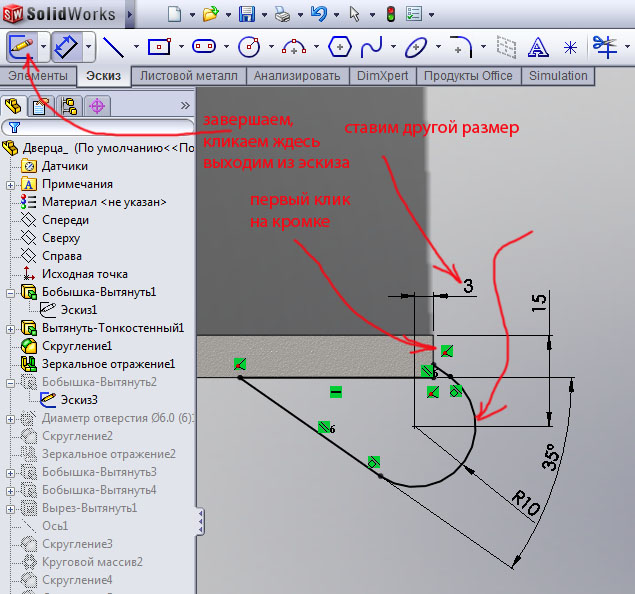The height and width of the screenshot is (594, 635).
Task: Open the DimXpert ribbon tab
Action: click(382, 76)
